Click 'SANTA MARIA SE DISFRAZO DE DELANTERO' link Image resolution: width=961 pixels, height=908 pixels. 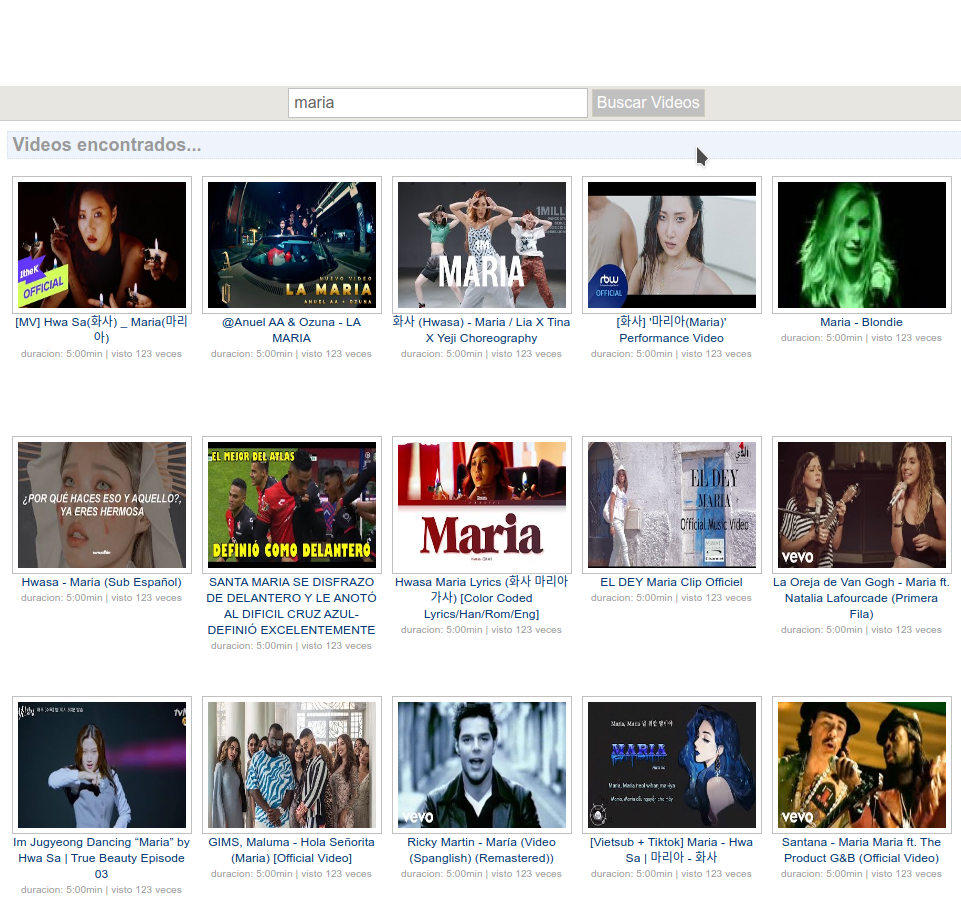(292, 606)
